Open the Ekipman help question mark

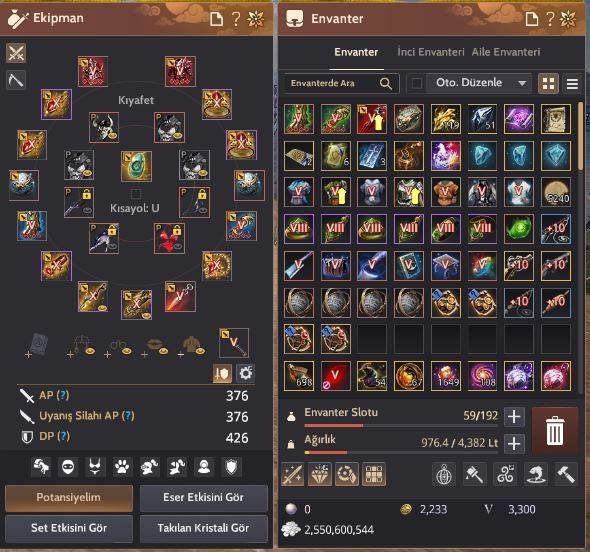pos(236,19)
